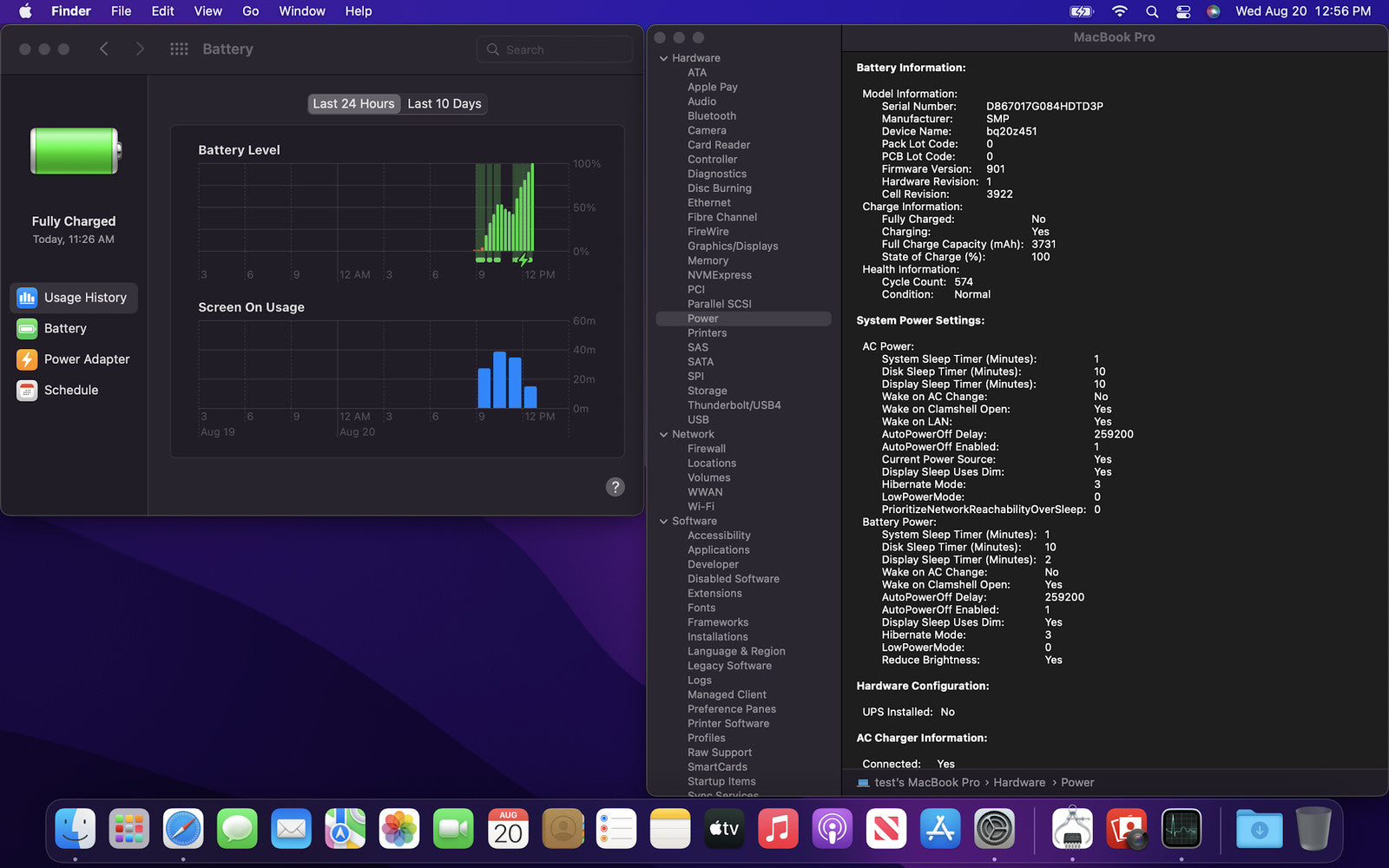The height and width of the screenshot is (868, 1389).
Task: Open Power Adapter settings icon
Action: (27, 359)
